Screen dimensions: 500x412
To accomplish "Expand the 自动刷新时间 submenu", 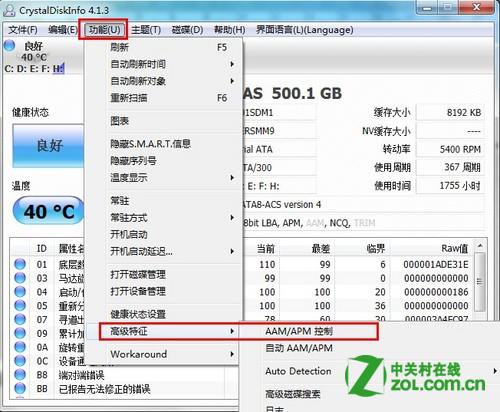I will tap(163, 64).
